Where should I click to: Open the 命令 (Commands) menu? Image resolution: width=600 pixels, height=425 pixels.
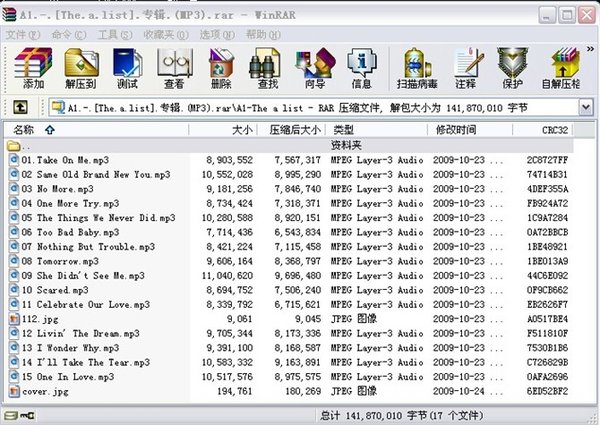pyautogui.click(x=69, y=35)
